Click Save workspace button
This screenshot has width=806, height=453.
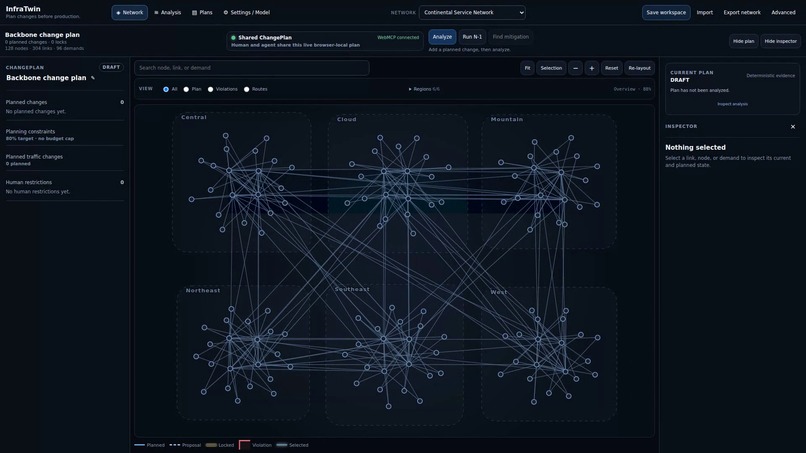(x=666, y=12)
